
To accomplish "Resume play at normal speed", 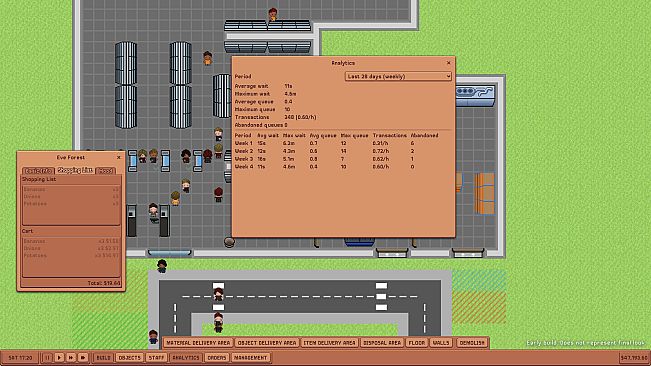I will (59, 357).
